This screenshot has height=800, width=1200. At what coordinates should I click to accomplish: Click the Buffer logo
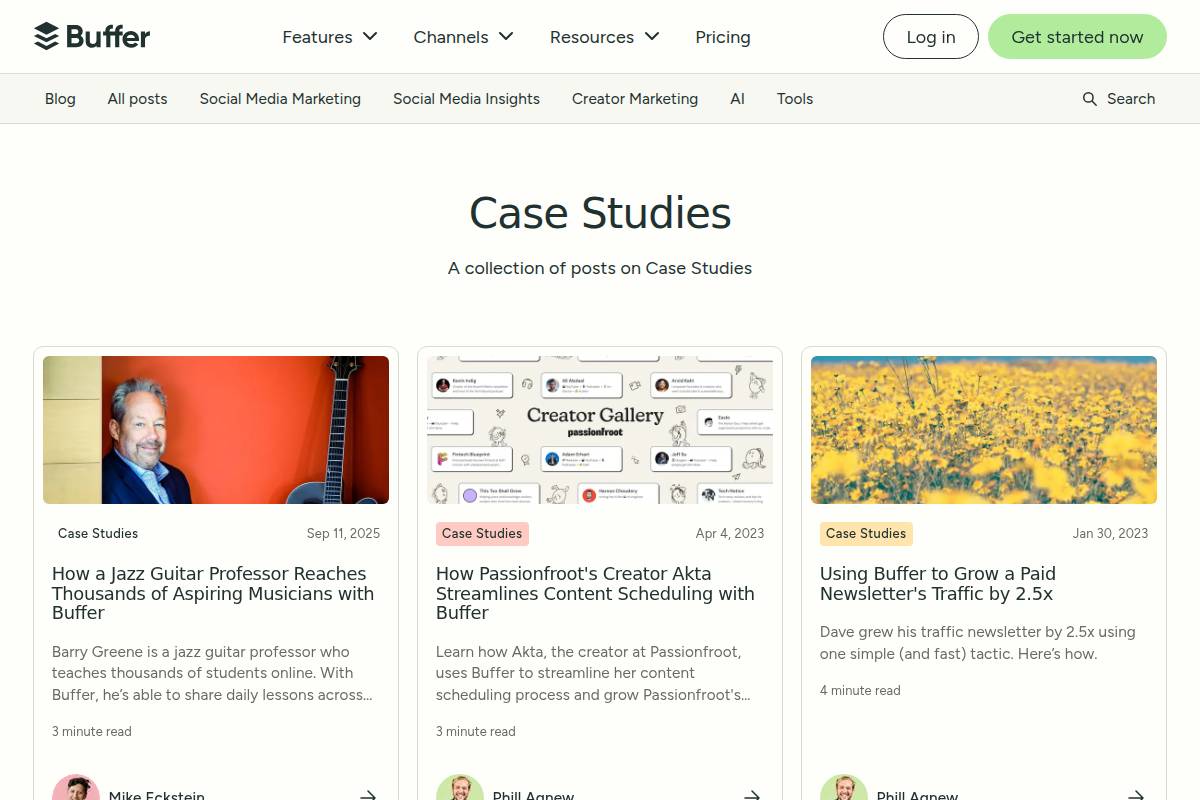[92, 36]
